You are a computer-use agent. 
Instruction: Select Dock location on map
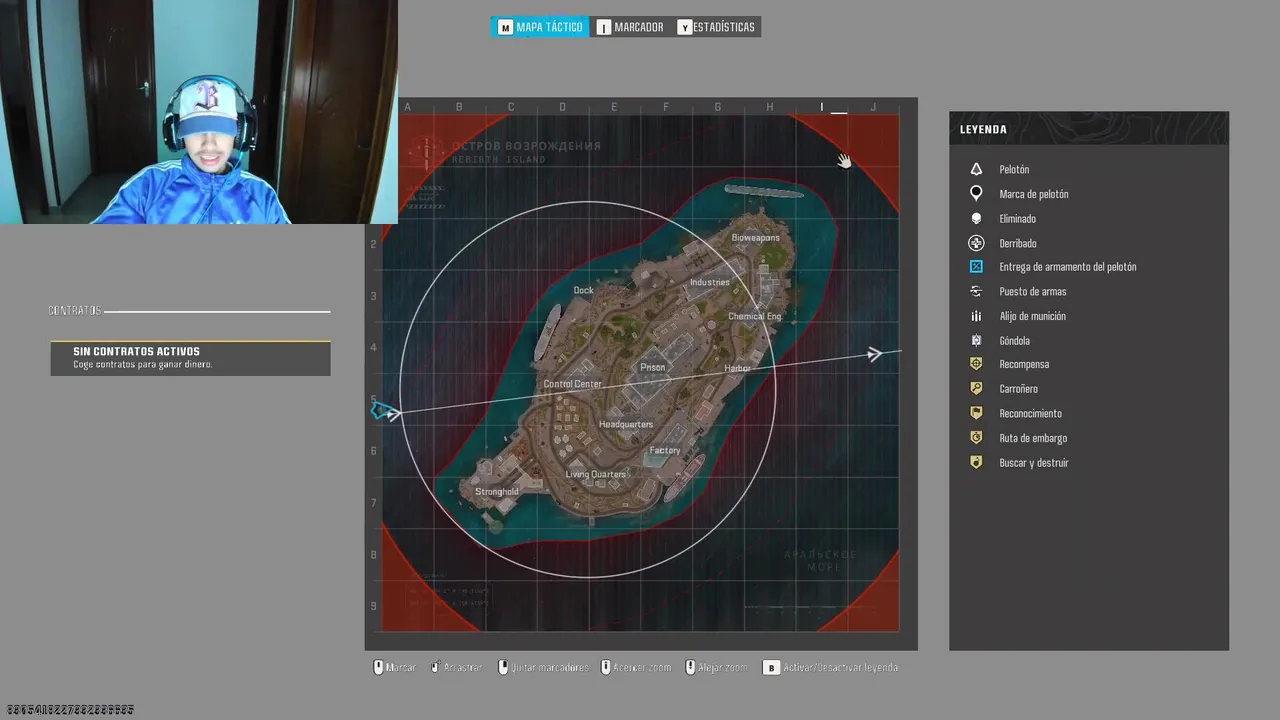click(583, 290)
